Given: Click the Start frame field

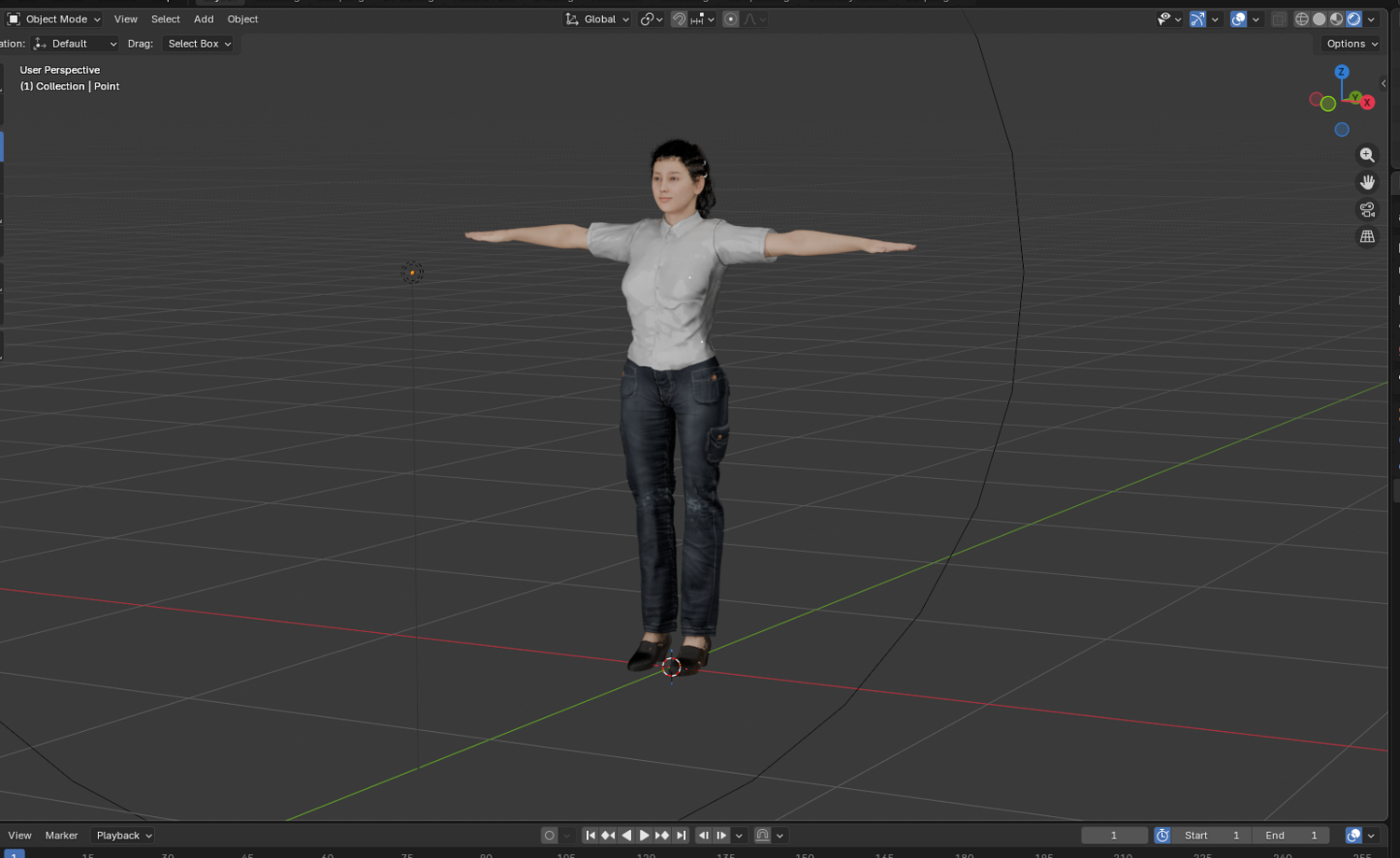Looking at the screenshot, I should 1211,836.
